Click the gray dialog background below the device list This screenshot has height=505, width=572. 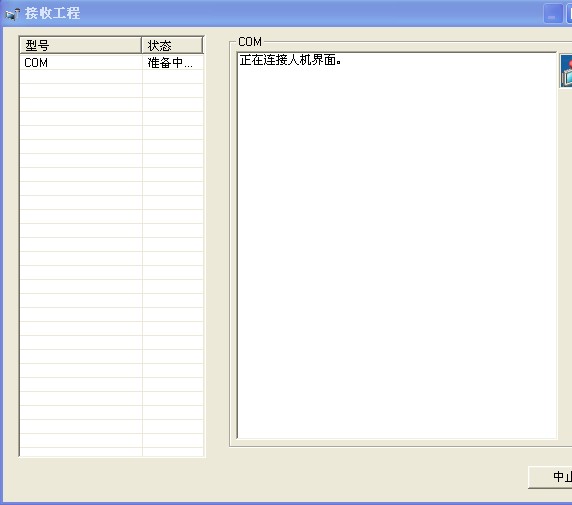click(112, 479)
